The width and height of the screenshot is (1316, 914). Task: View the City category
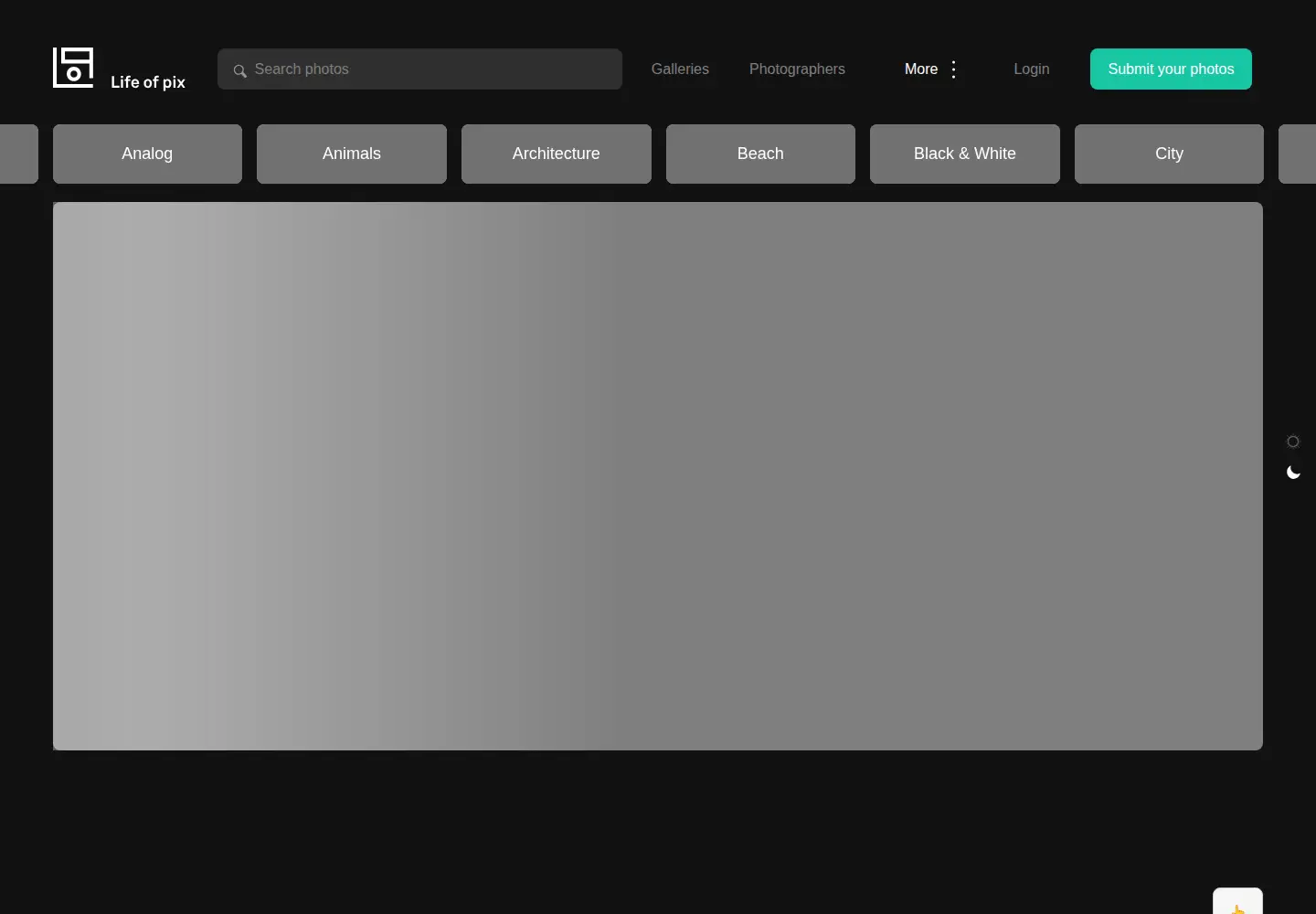tap(1169, 154)
